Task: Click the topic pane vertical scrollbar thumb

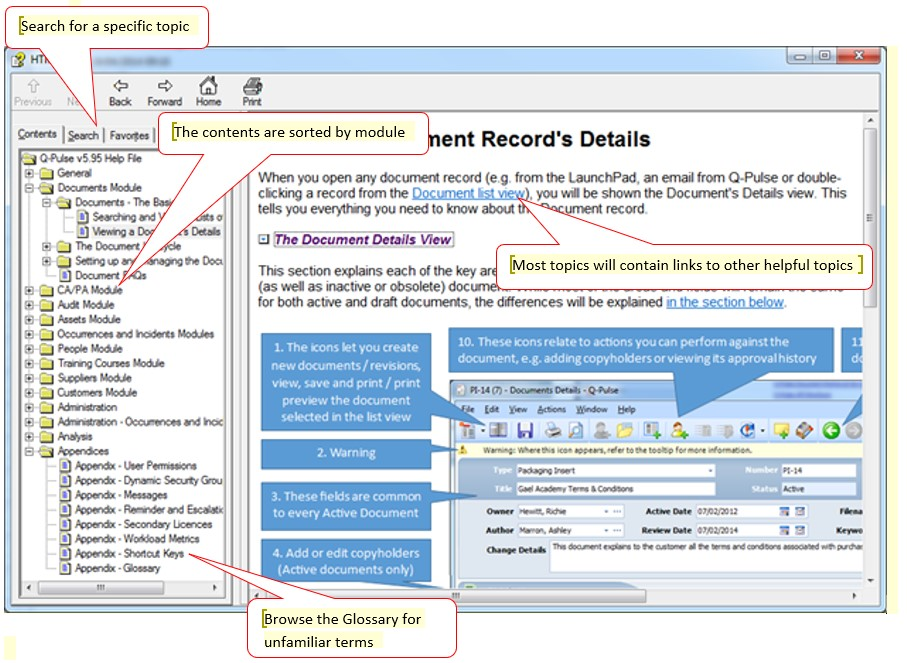Action: pos(869,218)
